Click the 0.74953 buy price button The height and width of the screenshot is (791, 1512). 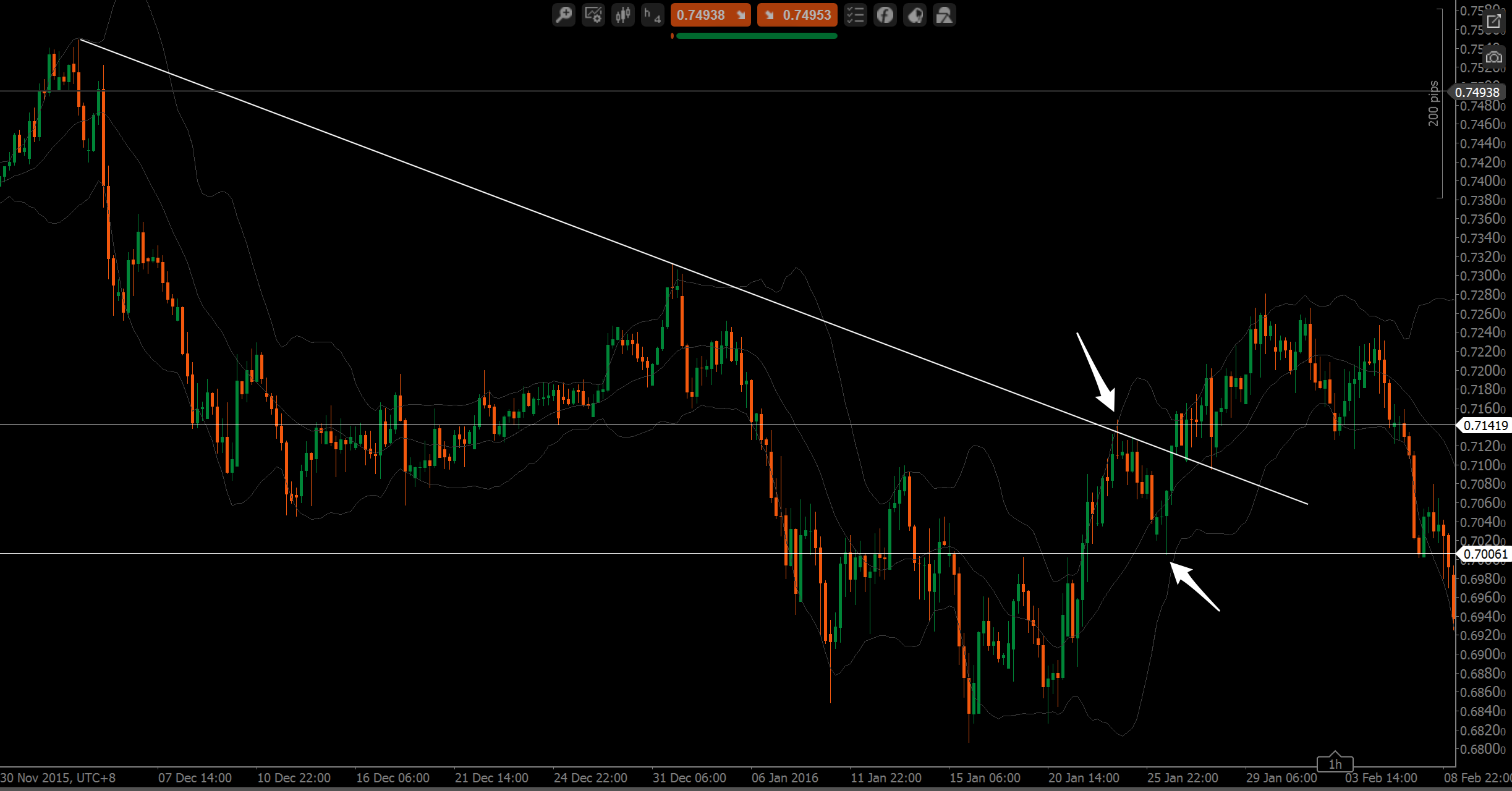point(797,15)
